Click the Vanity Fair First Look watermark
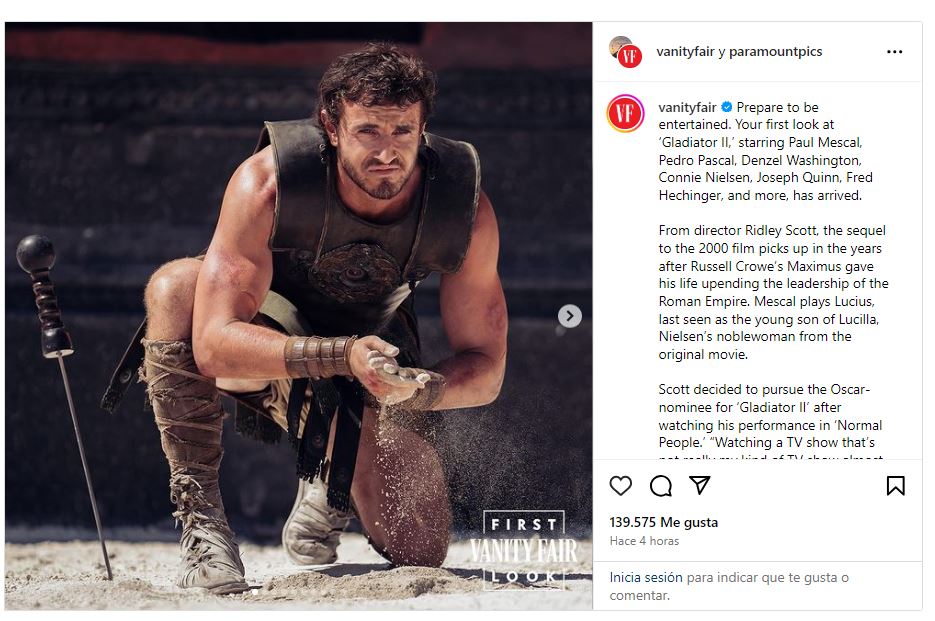The height and width of the screenshot is (621, 935). point(524,549)
